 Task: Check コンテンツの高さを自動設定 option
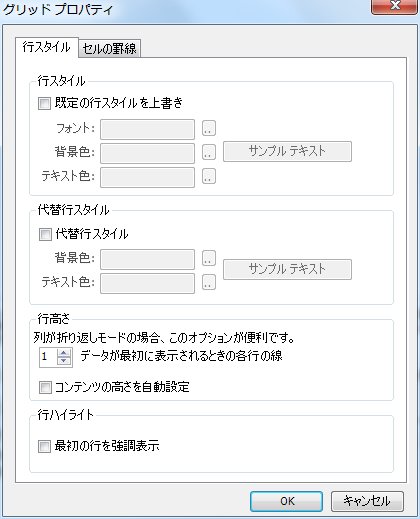click(45, 387)
